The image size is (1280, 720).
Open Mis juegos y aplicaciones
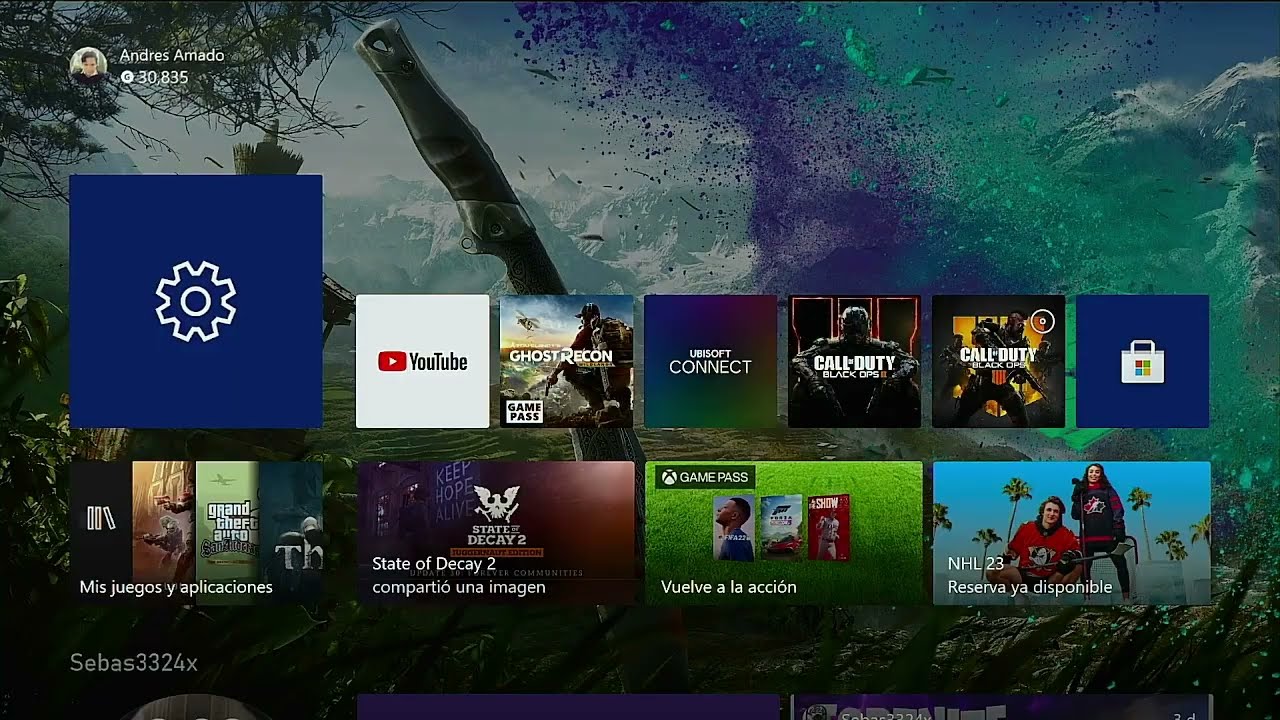click(196, 533)
